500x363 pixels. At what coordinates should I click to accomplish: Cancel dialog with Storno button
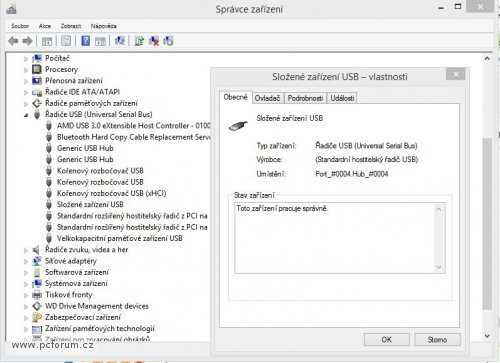coord(437,340)
